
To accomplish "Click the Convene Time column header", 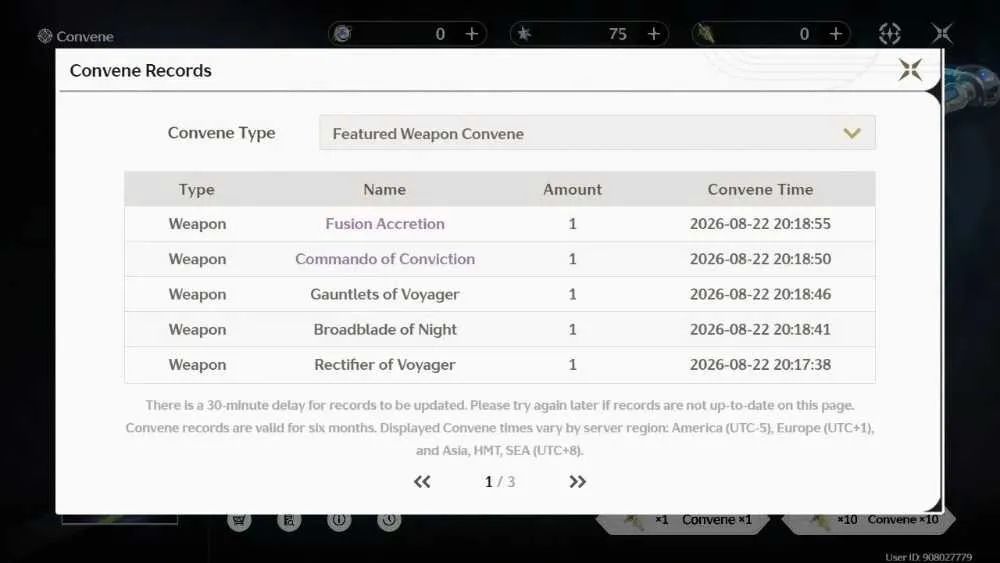I will coord(760,189).
